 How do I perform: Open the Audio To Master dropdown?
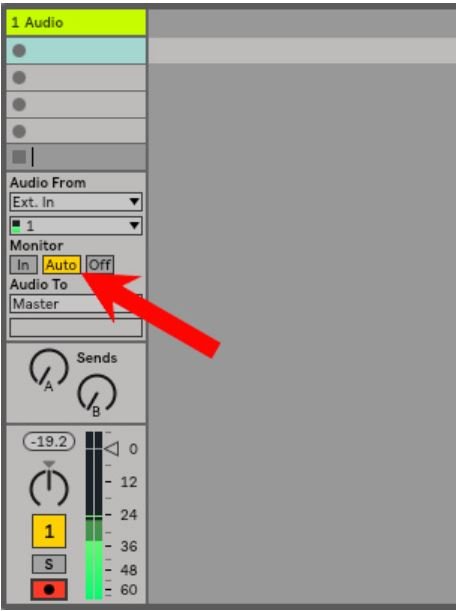[x=76, y=304]
